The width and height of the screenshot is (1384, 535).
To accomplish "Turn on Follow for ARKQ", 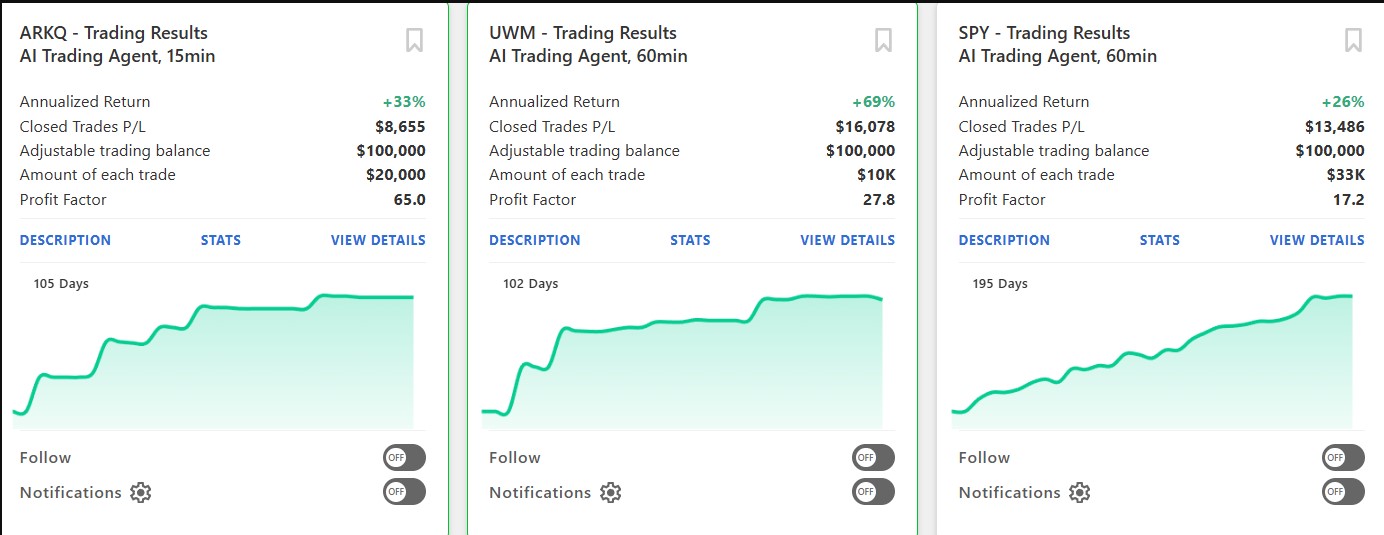I will point(404,458).
